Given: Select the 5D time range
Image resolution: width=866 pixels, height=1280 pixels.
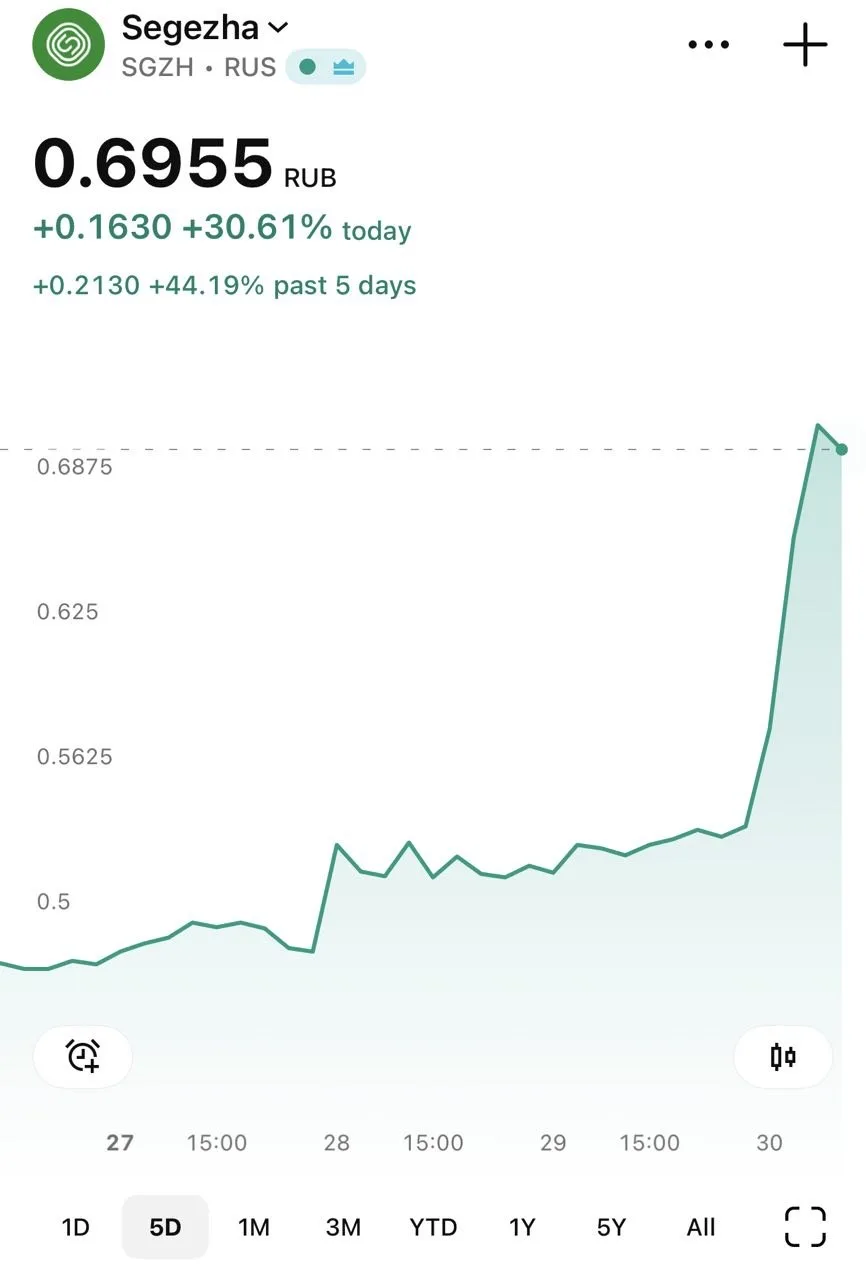Looking at the screenshot, I should click(x=165, y=1227).
